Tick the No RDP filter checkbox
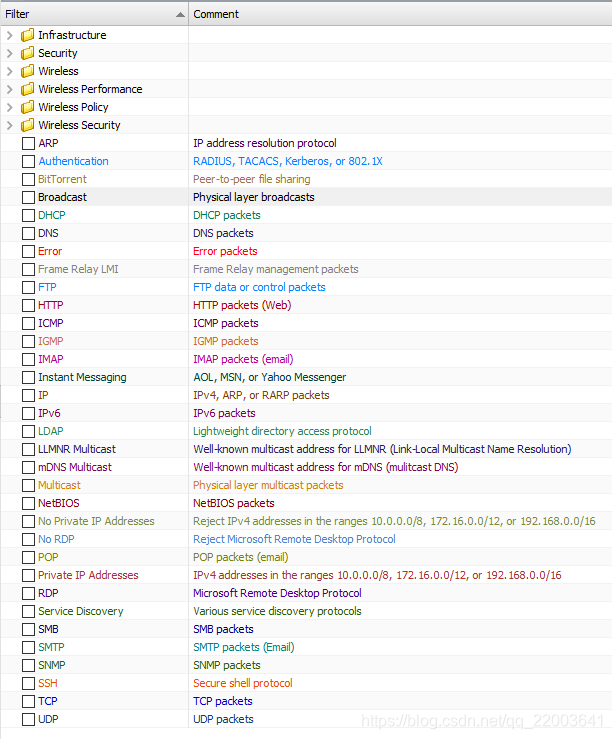Screen dimensions: 612x739 coord(28,539)
